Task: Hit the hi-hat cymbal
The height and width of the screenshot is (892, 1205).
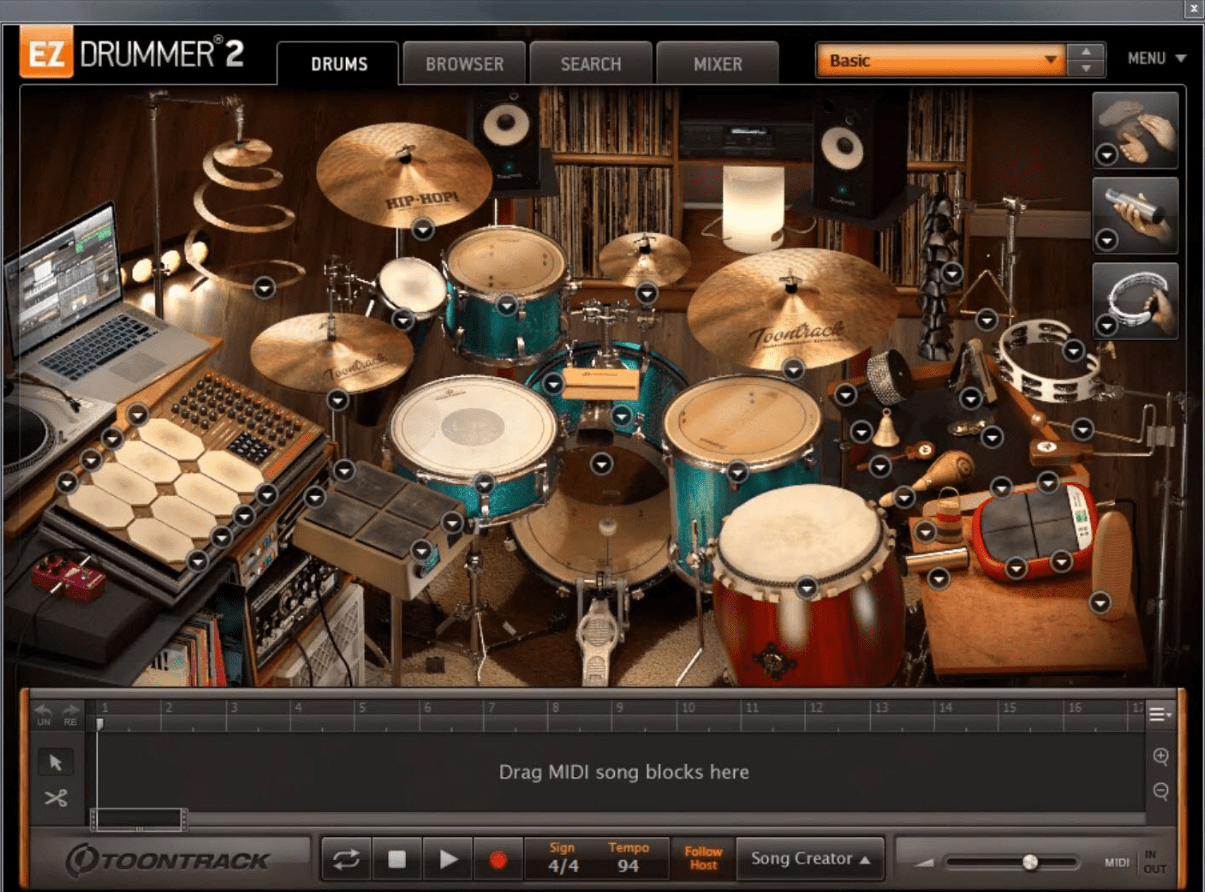Action: click(x=331, y=353)
